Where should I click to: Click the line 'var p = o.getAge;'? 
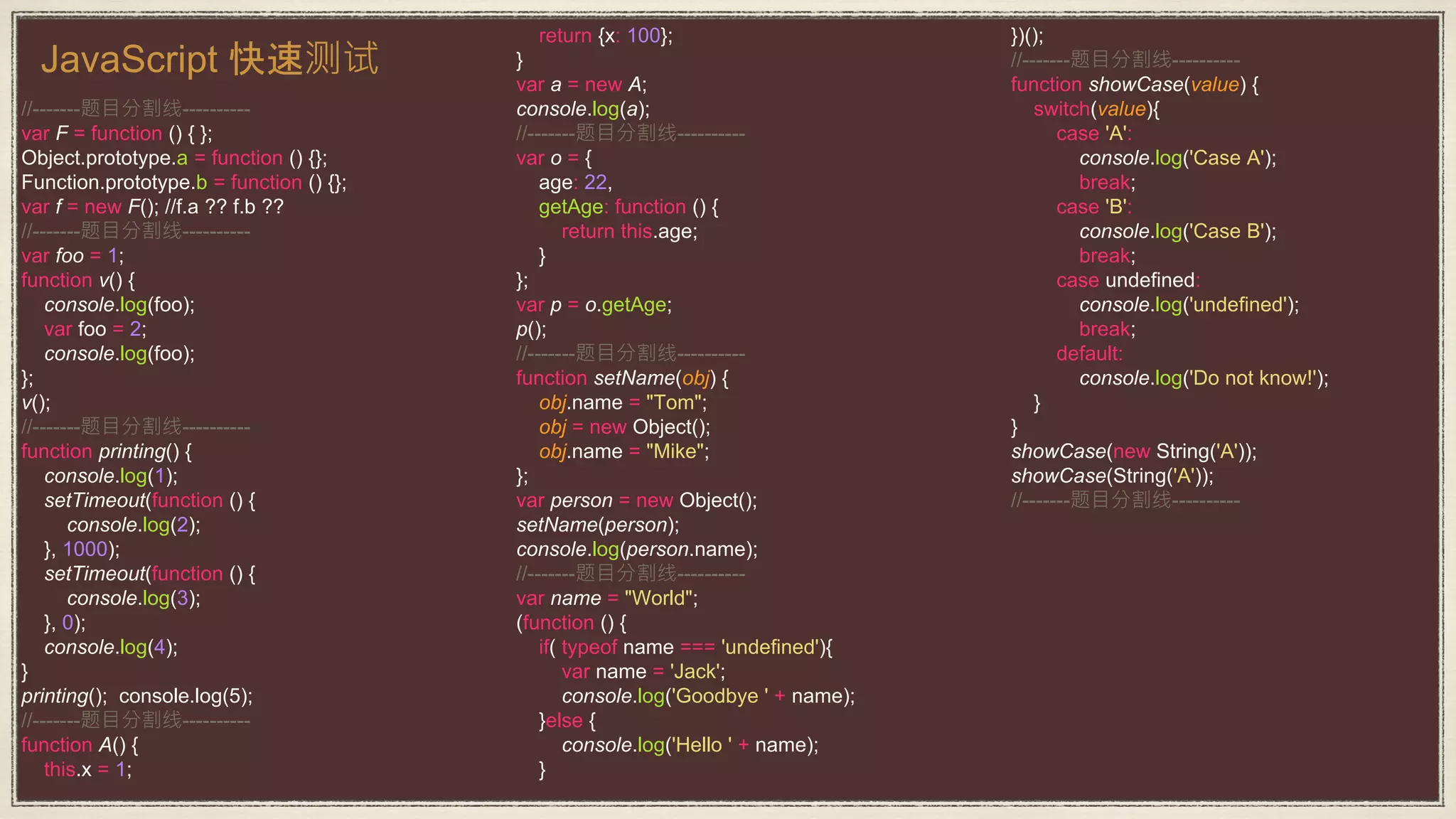click(x=594, y=305)
